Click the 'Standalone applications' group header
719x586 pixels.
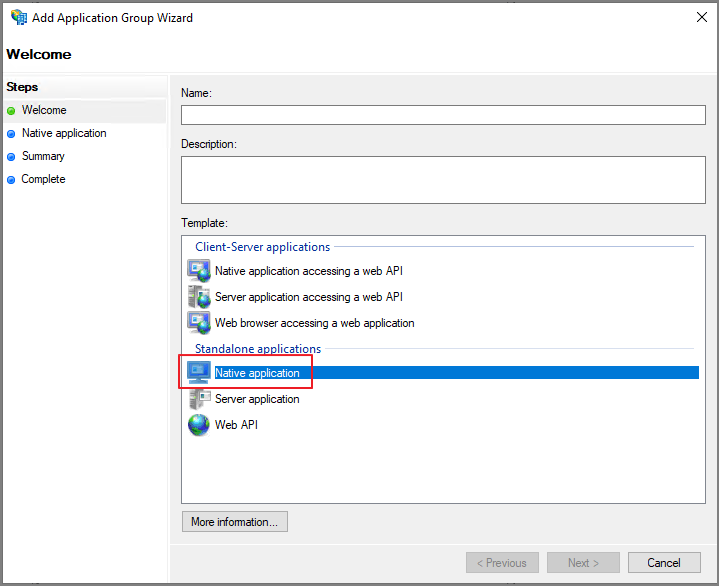tap(258, 348)
